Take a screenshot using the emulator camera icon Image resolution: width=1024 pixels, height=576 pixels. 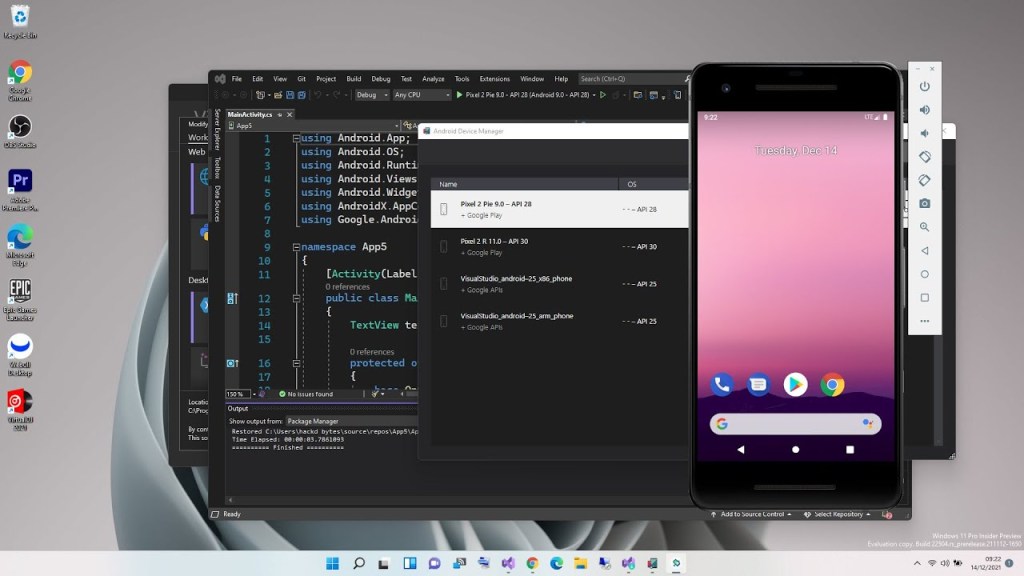[x=924, y=203]
